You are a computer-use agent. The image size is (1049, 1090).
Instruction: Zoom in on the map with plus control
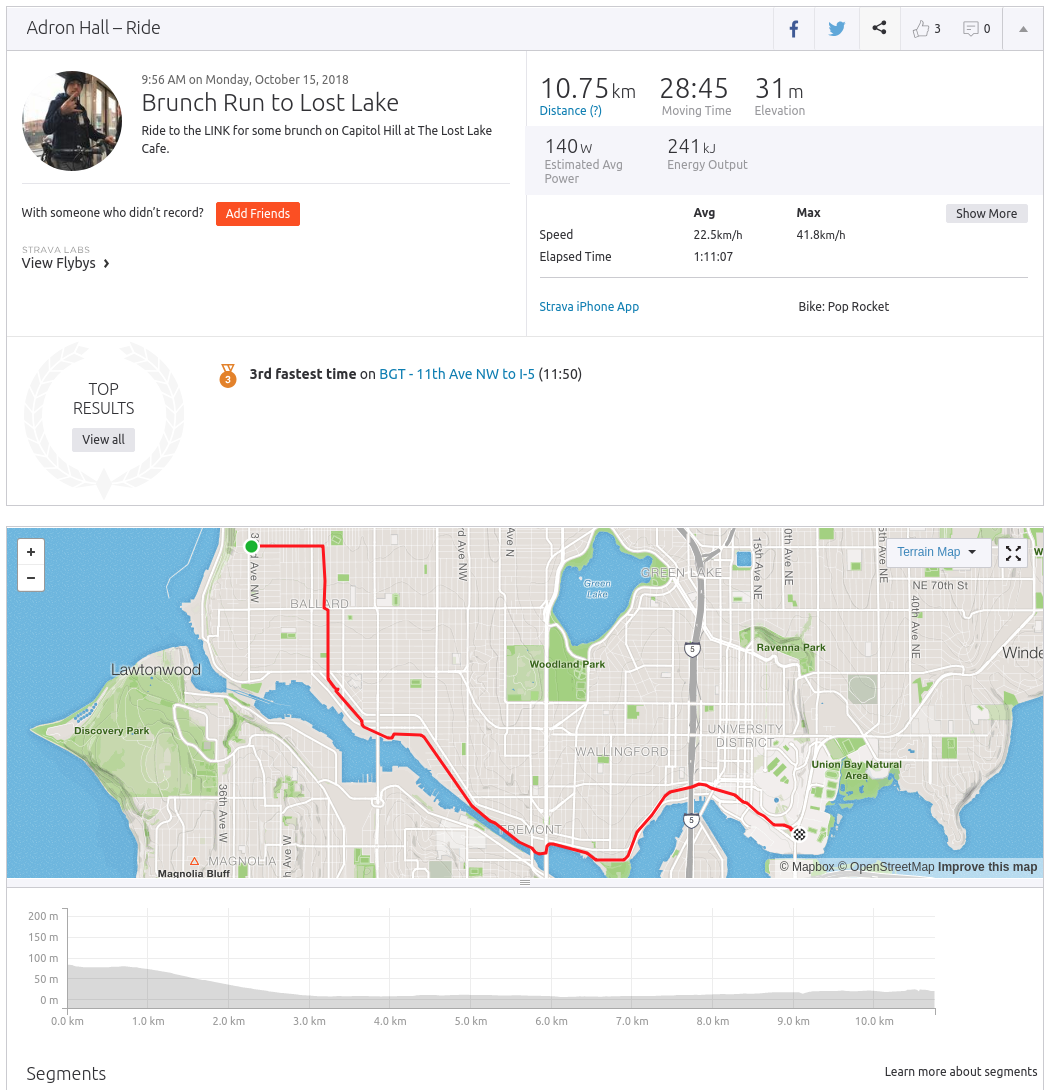point(31,551)
